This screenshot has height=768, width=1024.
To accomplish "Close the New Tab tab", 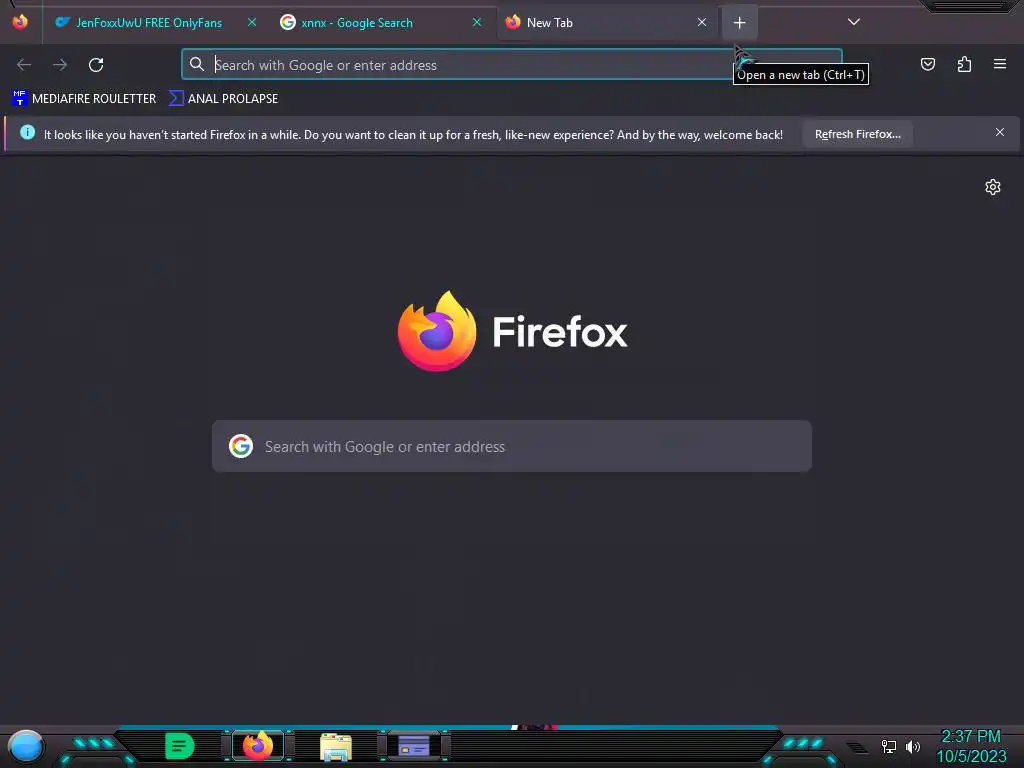I will click(x=702, y=22).
